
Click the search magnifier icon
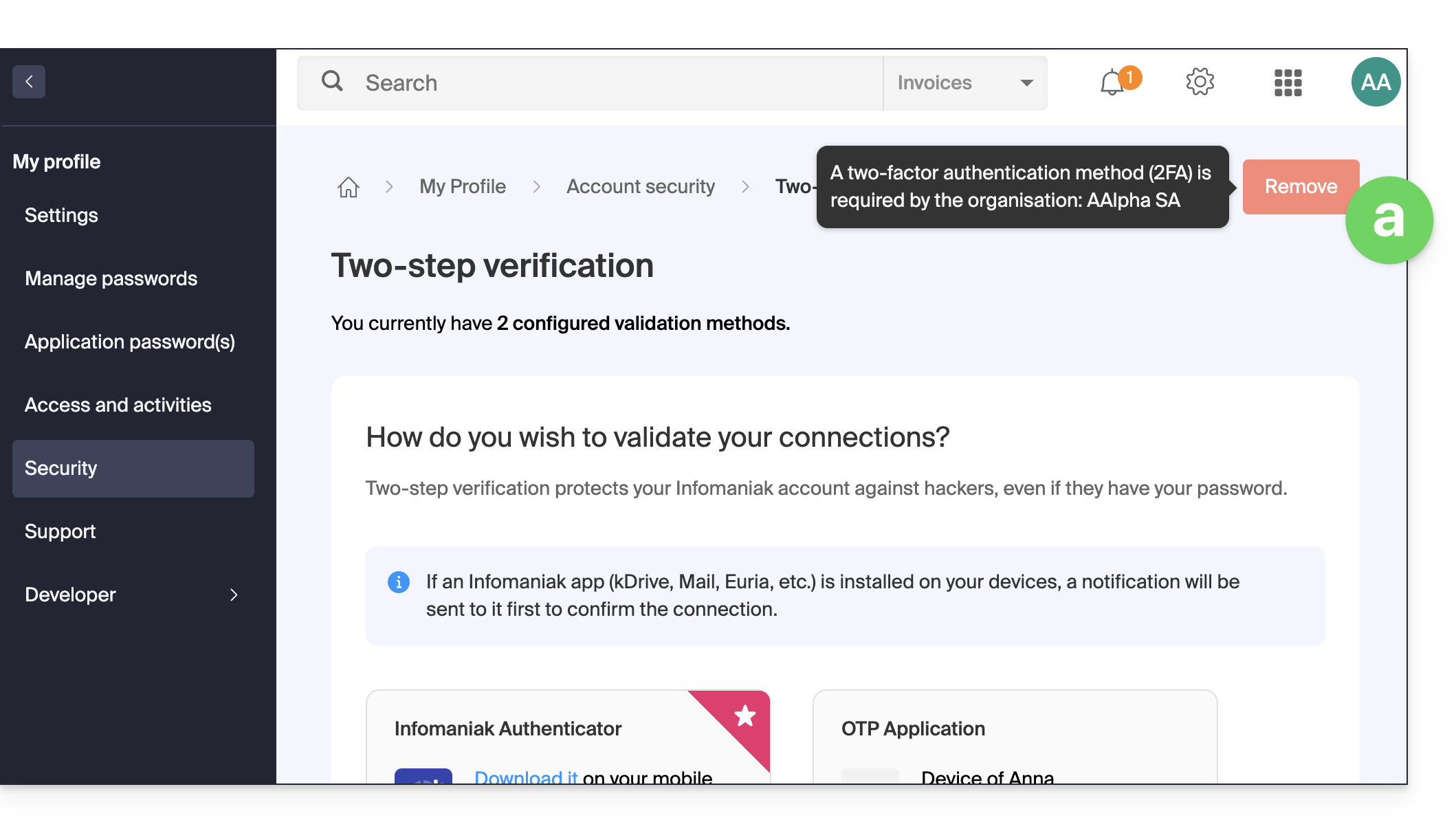pos(332,81)
